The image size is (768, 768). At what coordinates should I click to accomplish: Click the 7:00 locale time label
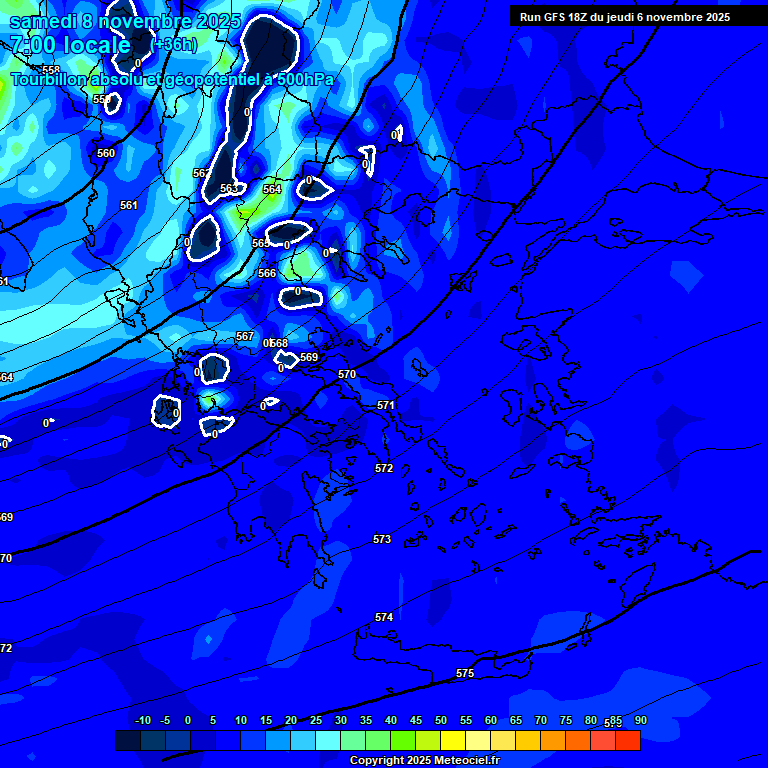click(70, 45)
